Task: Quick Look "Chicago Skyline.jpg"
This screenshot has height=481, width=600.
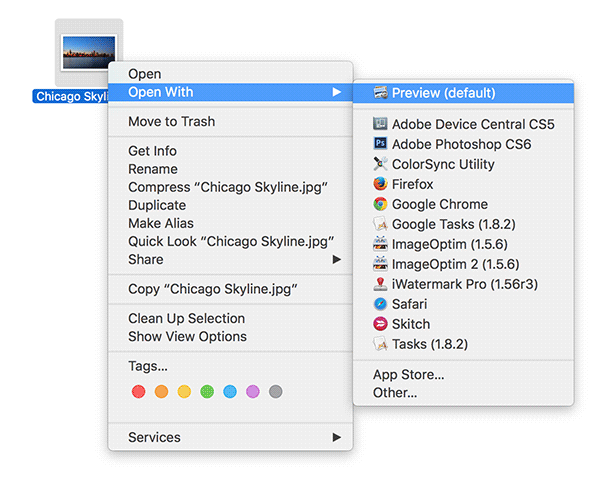Action: pos(230,241)
